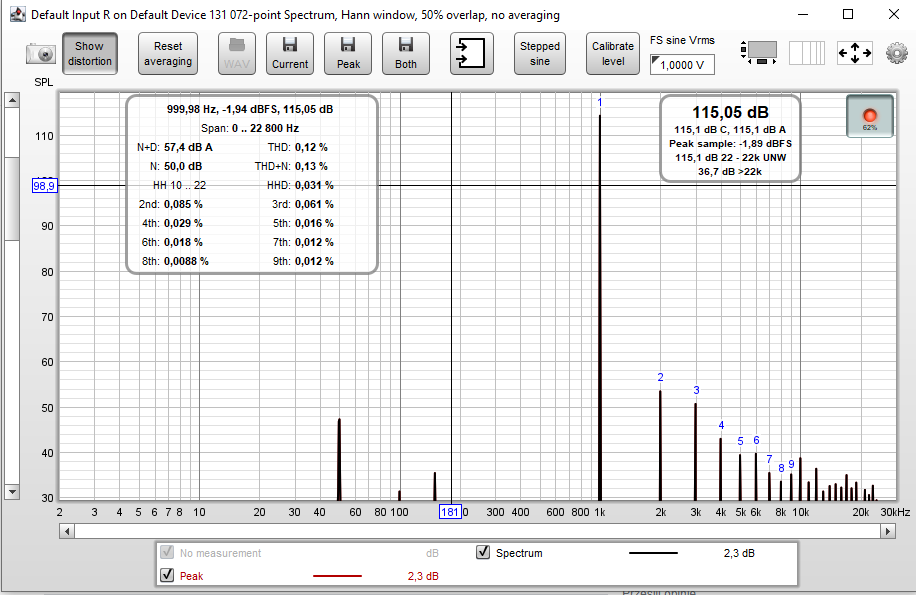Click the disabled WAV folder button

coord(237,54)
